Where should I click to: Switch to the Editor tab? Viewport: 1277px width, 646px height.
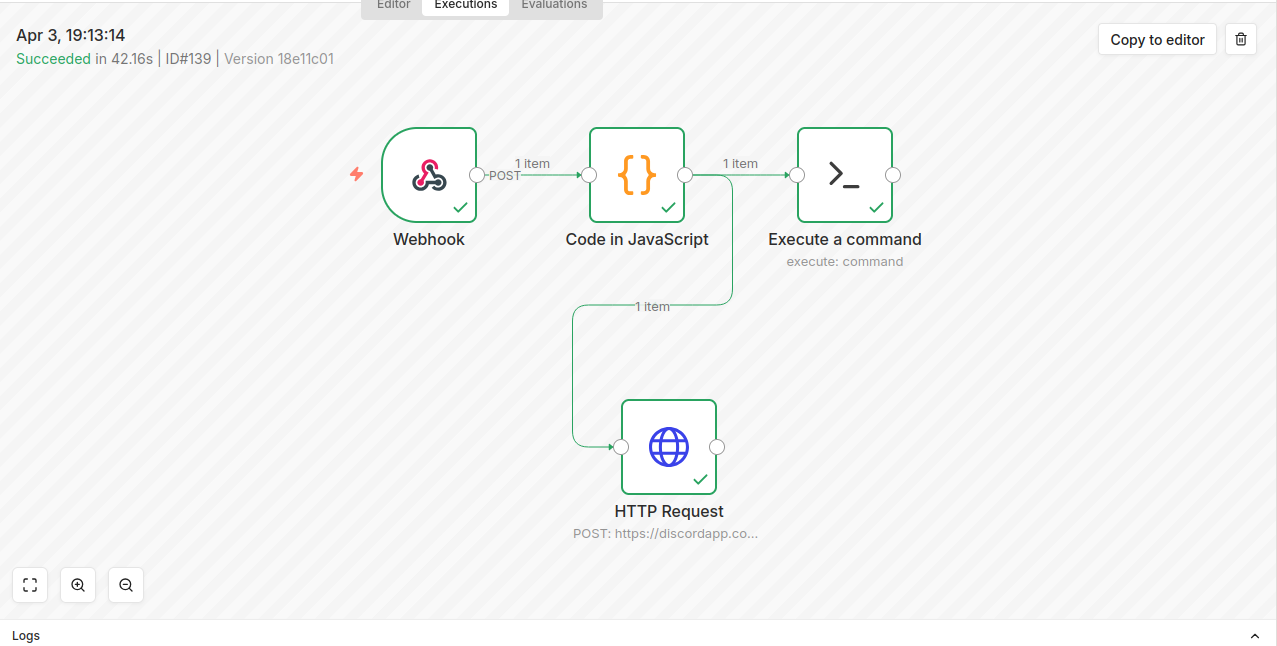coord(393,5)
